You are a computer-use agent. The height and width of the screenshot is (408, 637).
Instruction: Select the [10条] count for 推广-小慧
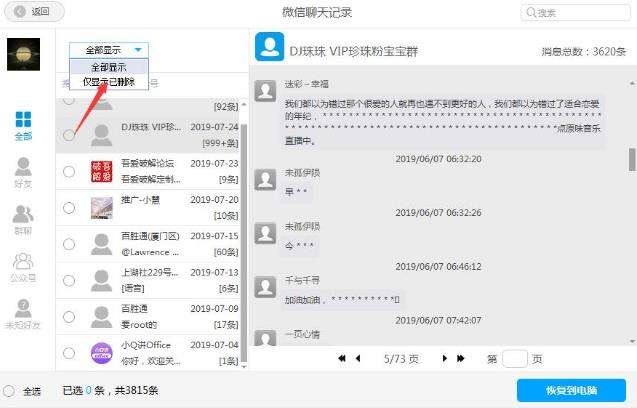(x=226, y=215)
